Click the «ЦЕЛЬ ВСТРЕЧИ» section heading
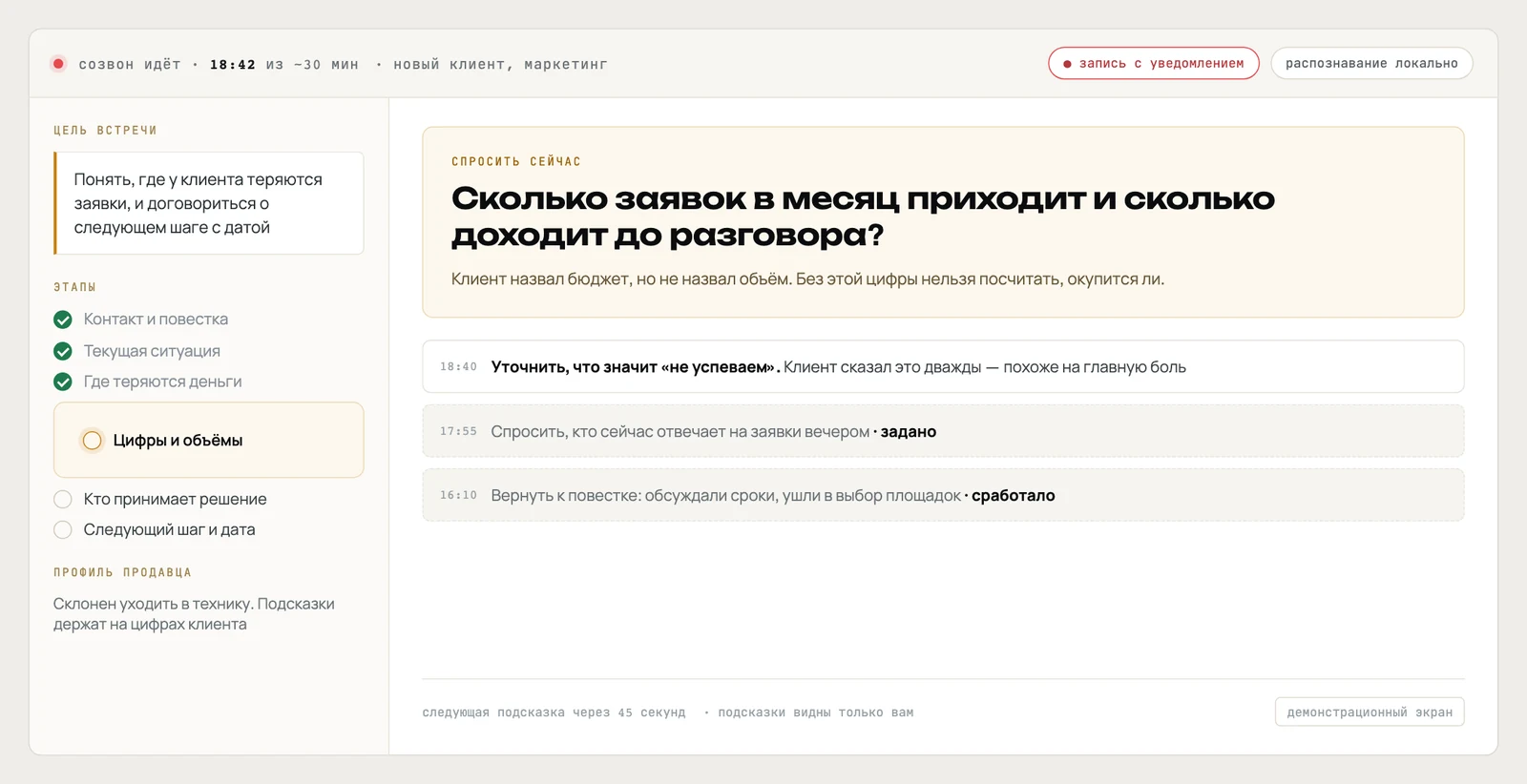The height and width of the screenshot is (784, 1527). point(105,131)
